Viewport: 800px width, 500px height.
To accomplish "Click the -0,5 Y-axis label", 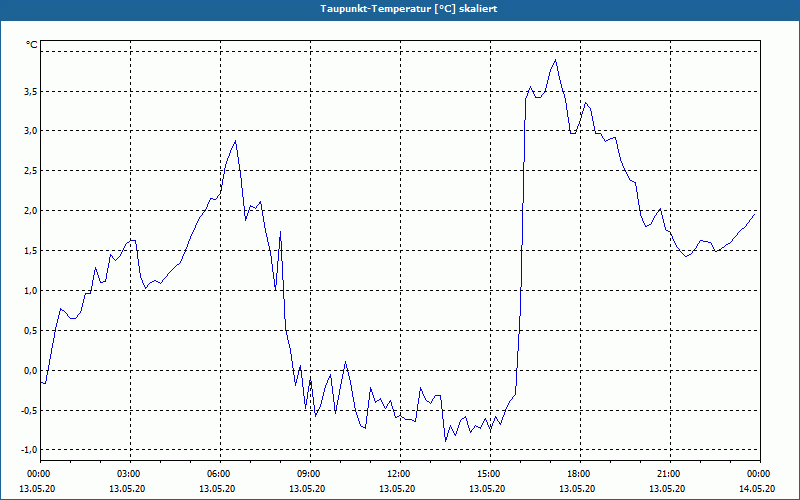I will click(x=29, y=410).
